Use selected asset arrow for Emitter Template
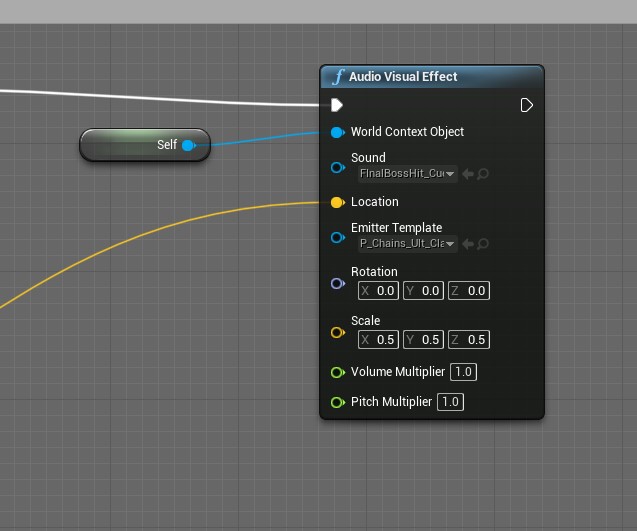637x531 pixels. pyautogui.click(x=467, y=244)
